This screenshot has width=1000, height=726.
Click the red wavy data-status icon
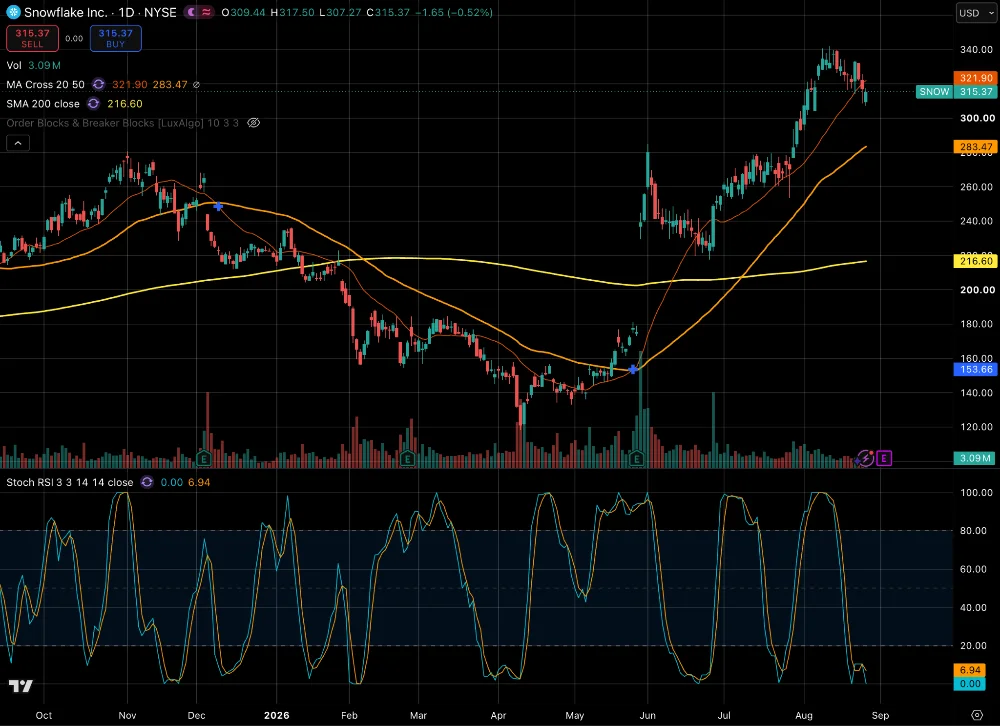pos(206,12)
